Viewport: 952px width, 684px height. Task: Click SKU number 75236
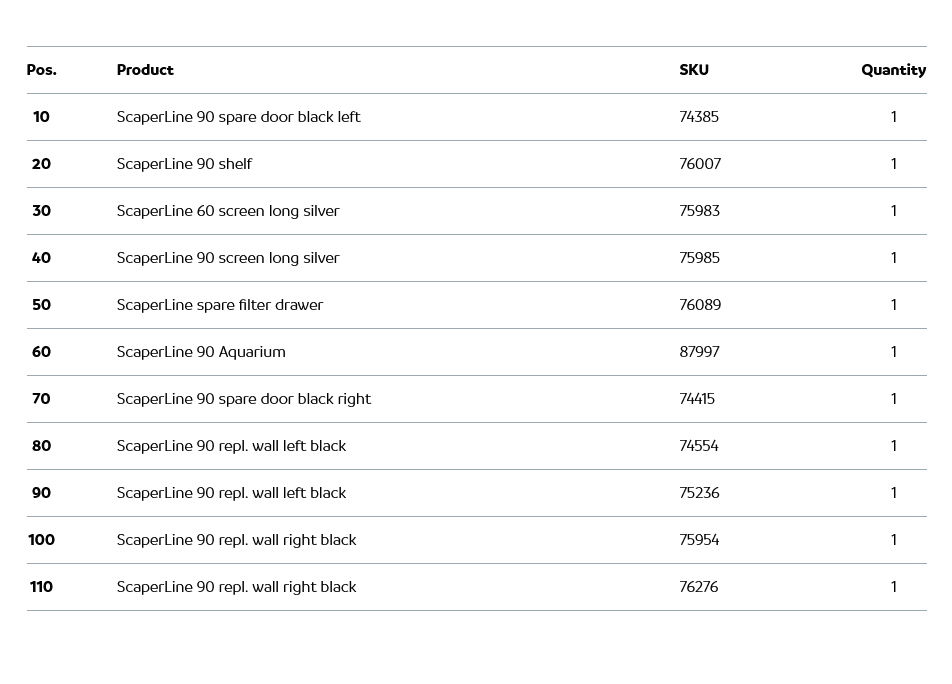click(699, 493)
